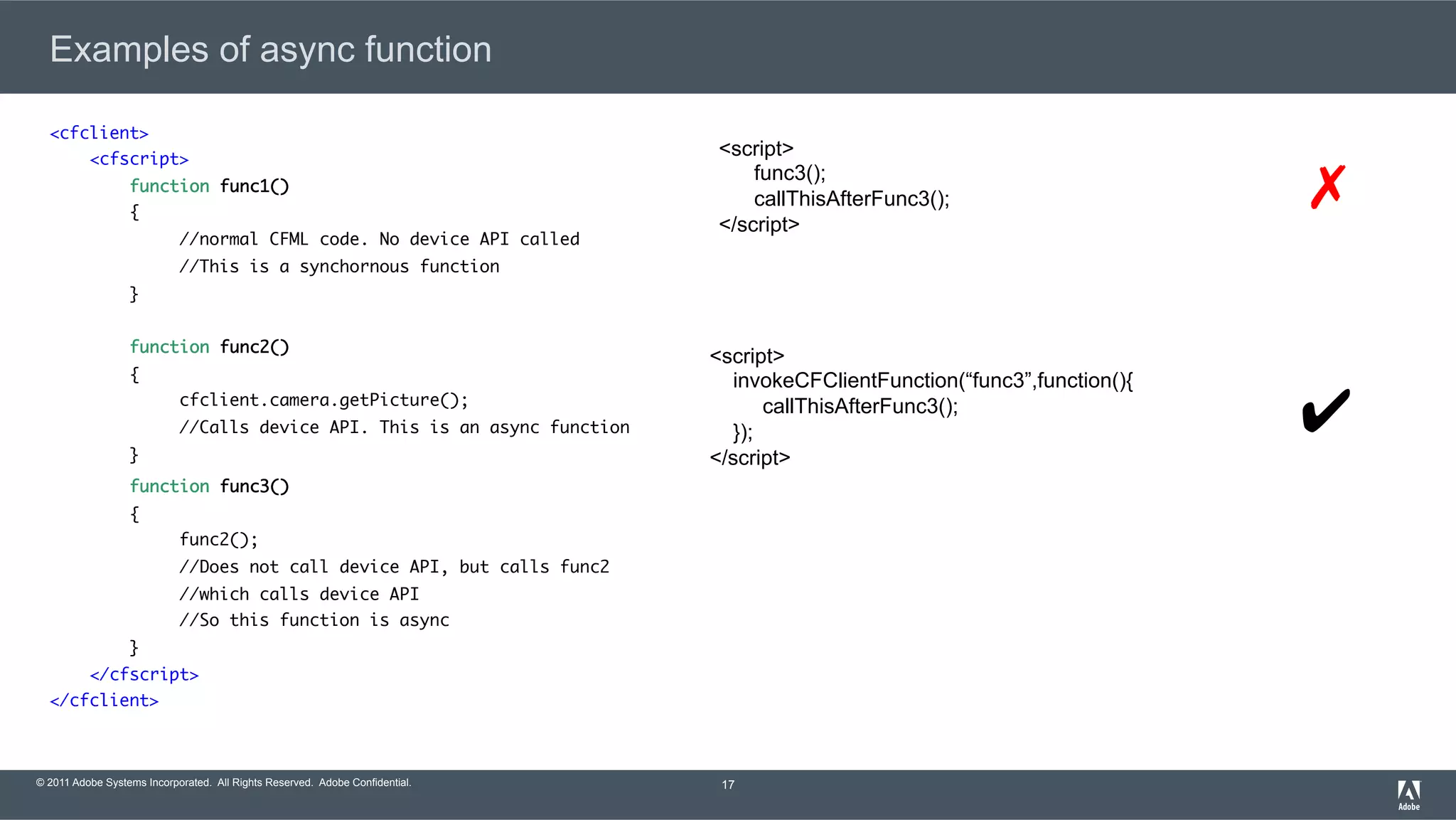Click the opening <cfscript> tag
Viewport: 1456px width, 820px height.
pyautogui.click(x=139, y=159)
